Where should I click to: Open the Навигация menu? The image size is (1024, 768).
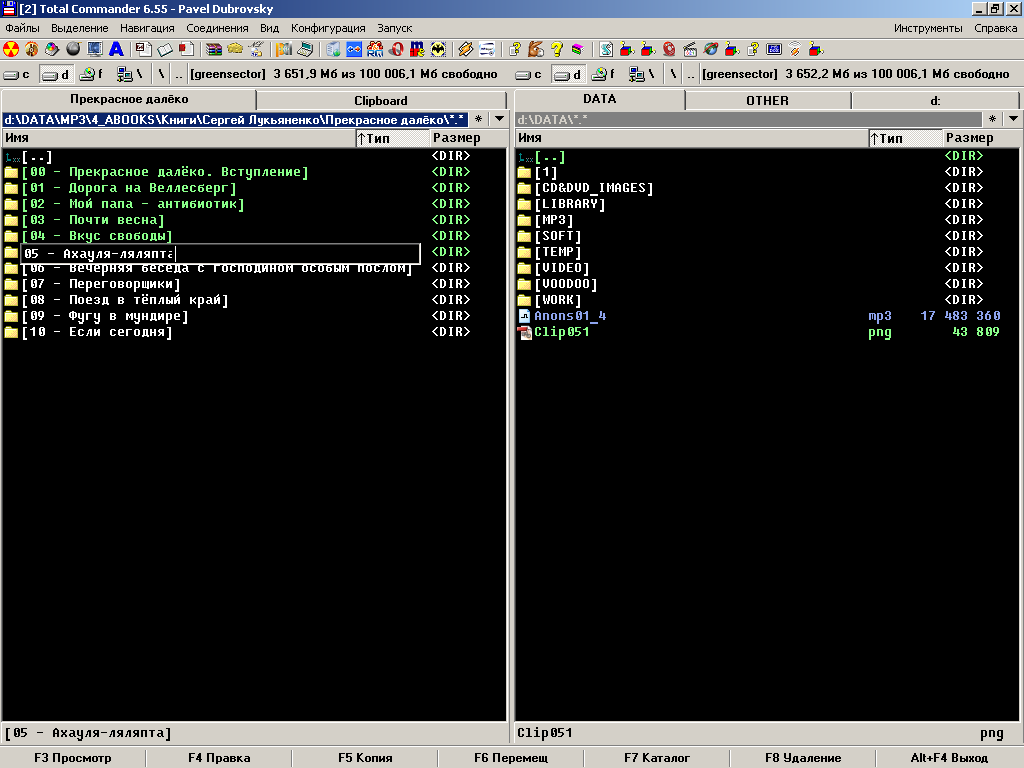(x=147, y=28)
